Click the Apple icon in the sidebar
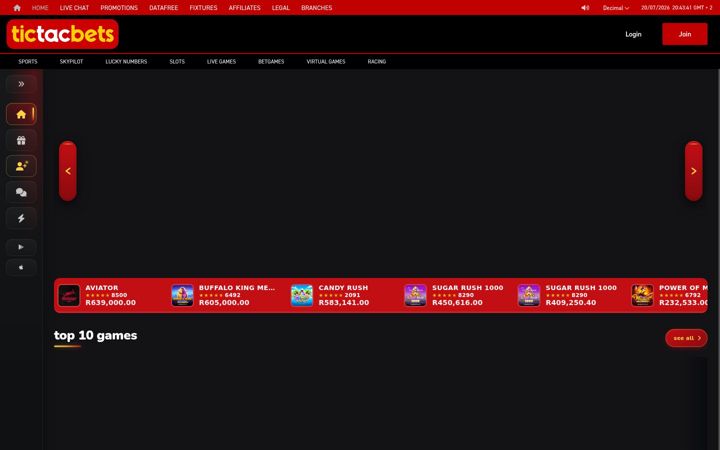The width and height of the screenshot is (720, 450). (21, 267)
